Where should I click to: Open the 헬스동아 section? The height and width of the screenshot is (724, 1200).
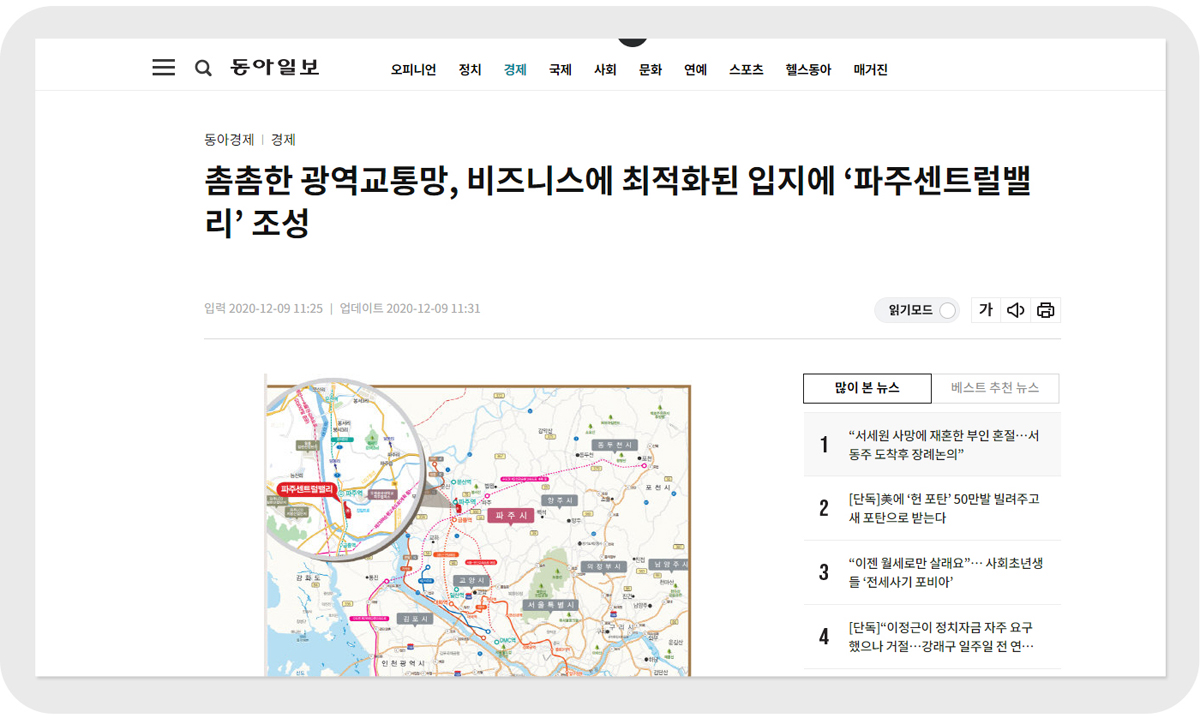808,70
